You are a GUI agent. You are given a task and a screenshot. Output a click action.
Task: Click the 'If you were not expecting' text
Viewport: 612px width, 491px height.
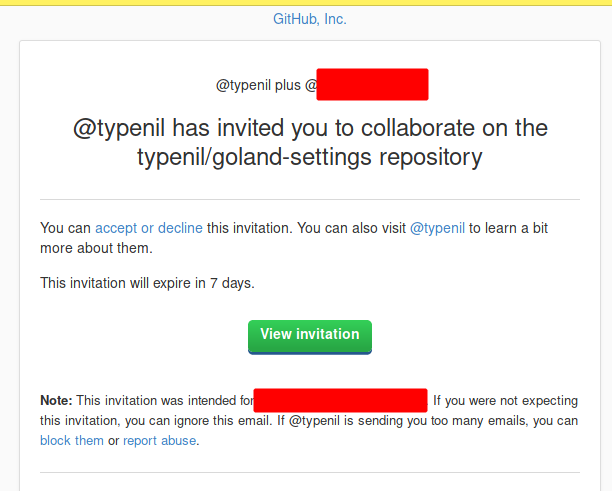(505, 401)
